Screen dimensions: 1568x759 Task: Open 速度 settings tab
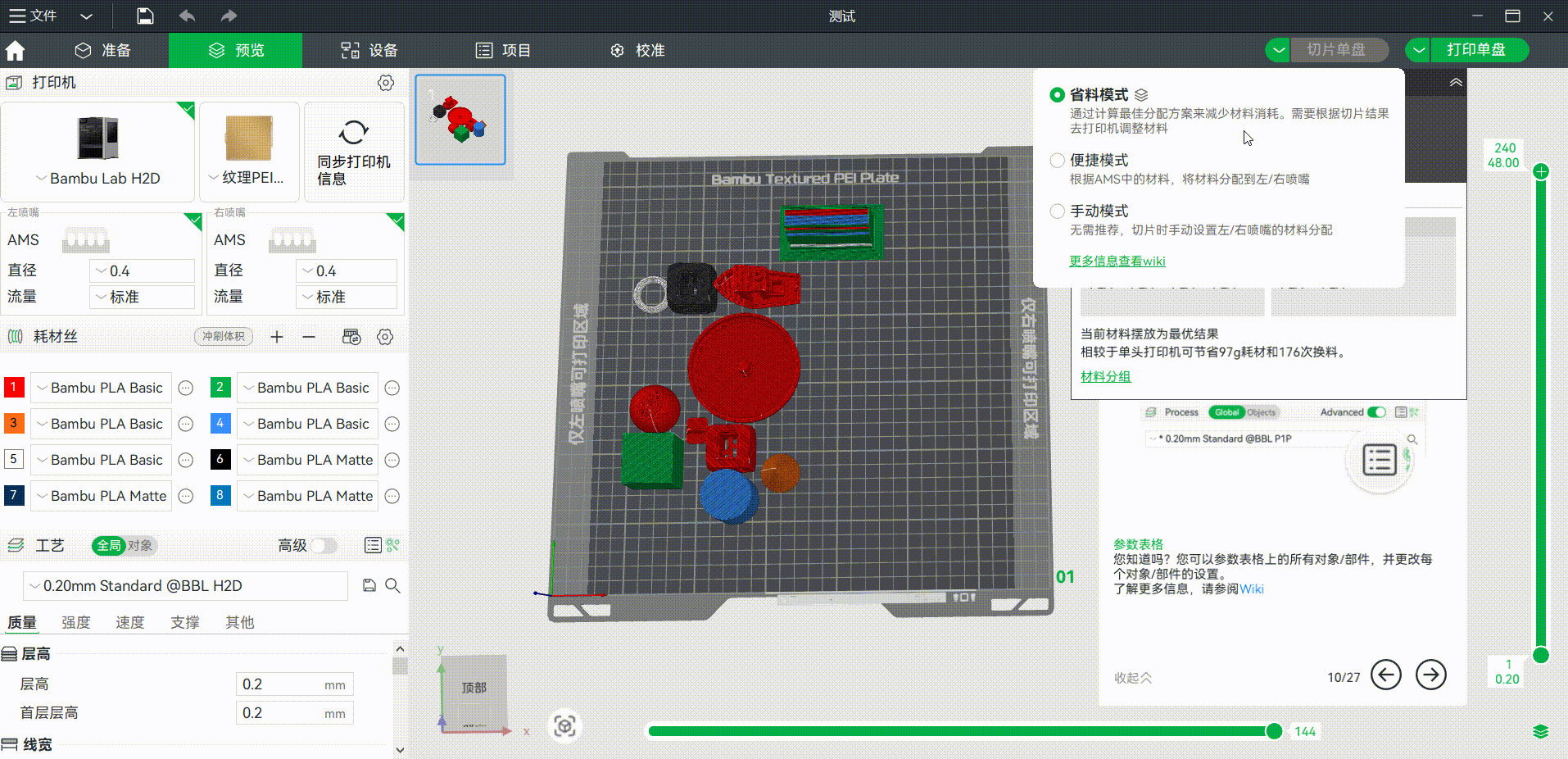[130, 623]
